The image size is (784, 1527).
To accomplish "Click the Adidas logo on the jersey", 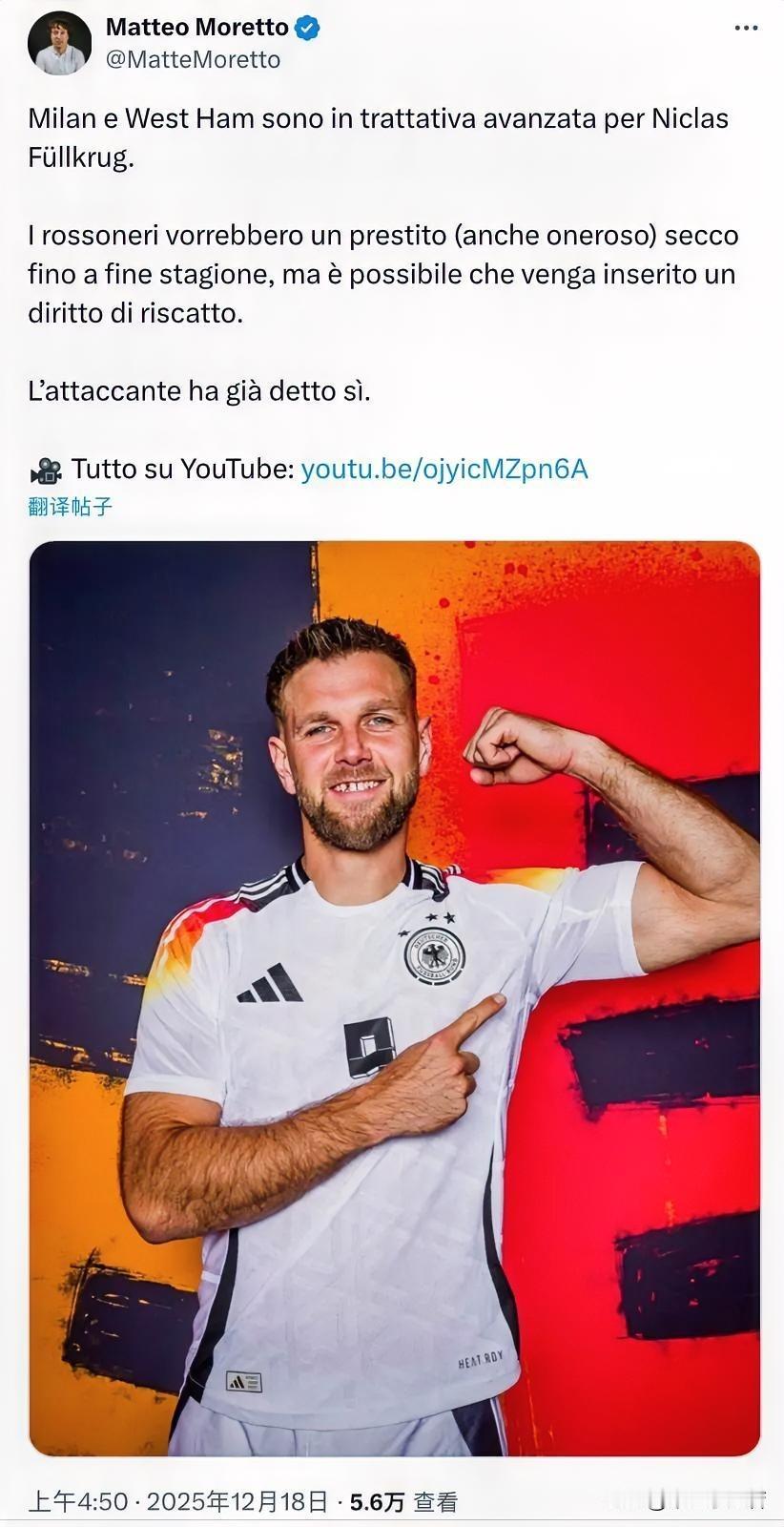I will click(x=270, y=983).
